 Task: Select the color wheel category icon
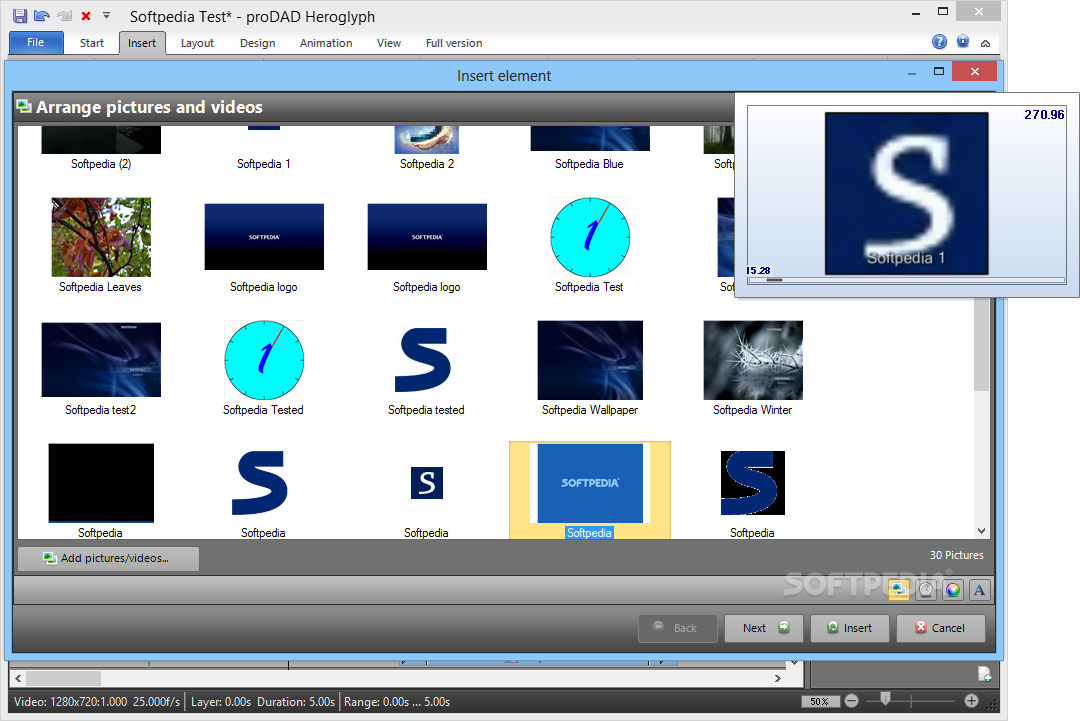point(953,589)
